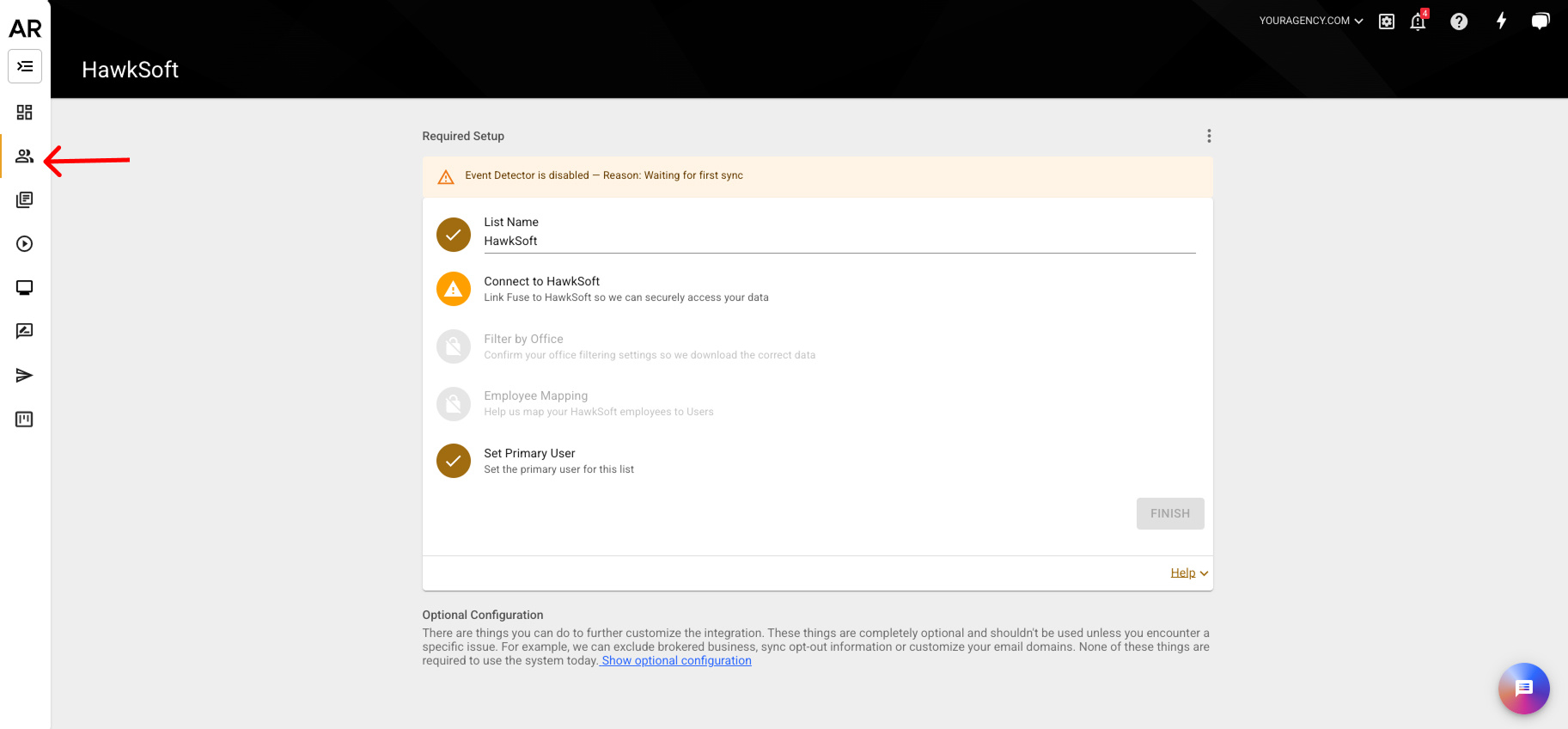Open the play circle sidebar icon
1568x729 pixels.
[x=25, y=244]
